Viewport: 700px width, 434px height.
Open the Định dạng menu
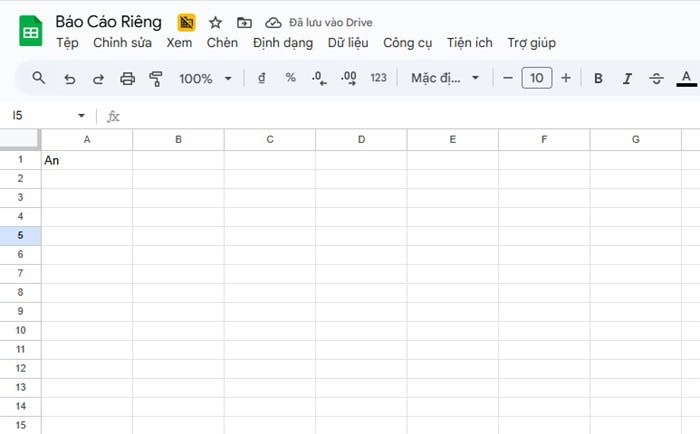[x=283, y=43]
